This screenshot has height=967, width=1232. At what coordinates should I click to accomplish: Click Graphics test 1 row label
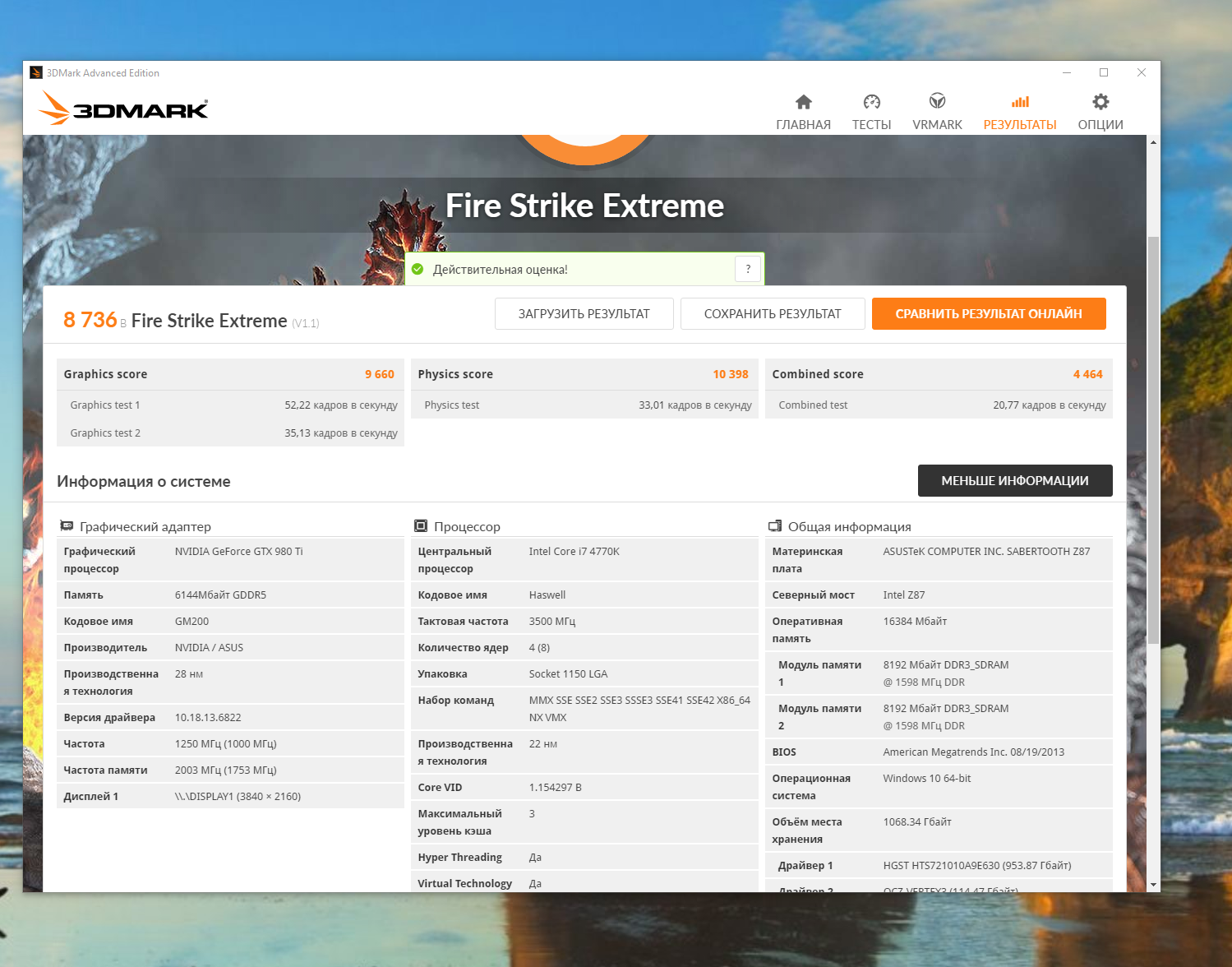pos(105,405)
